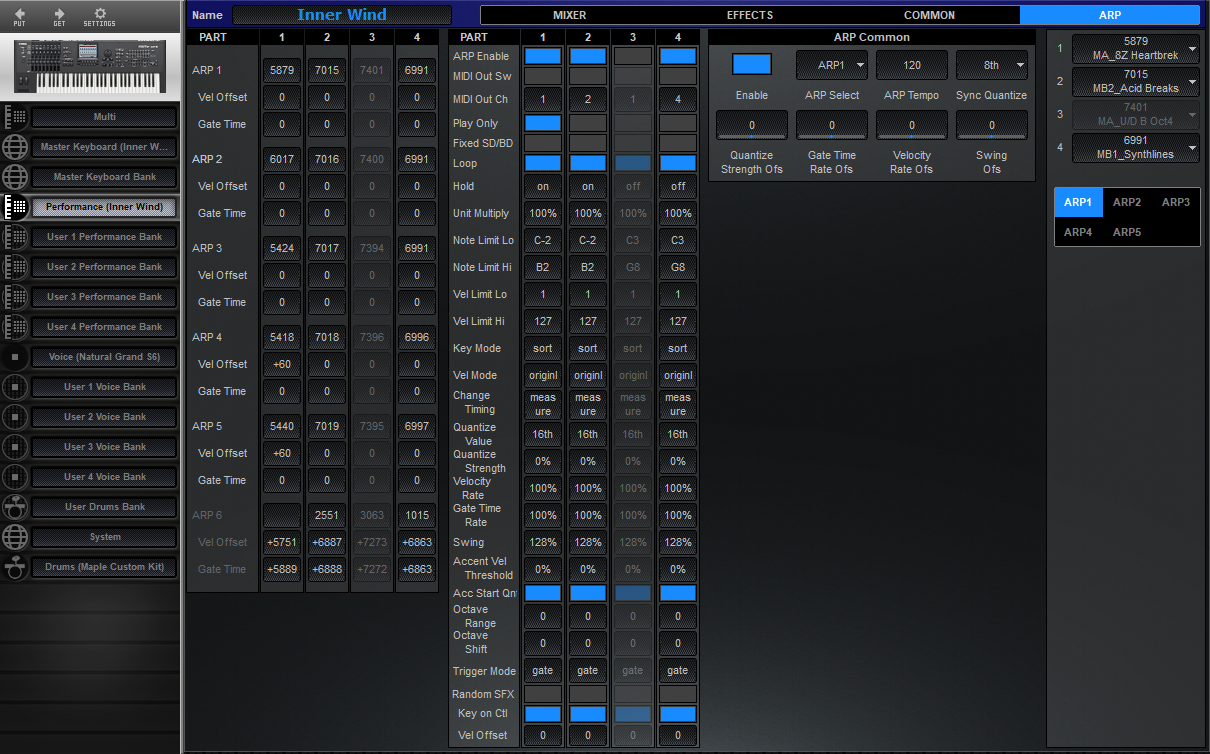Adjust the Swing Ofs value control
The width and height of the screenshot is (1210, 754).
coord(991,126)
